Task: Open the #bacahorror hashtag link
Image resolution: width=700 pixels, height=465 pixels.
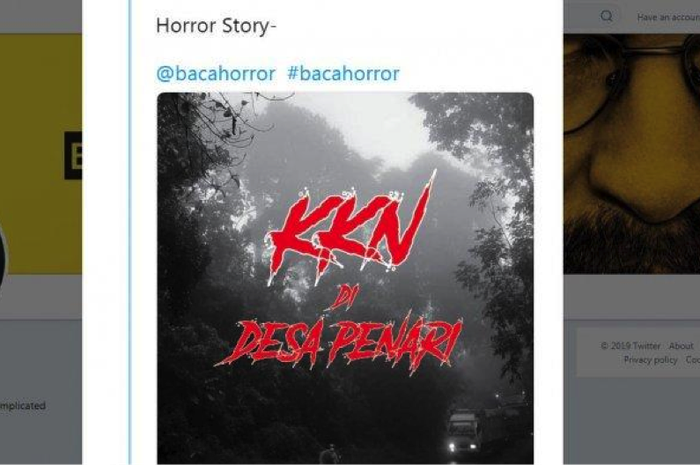Action: [343, 74]
